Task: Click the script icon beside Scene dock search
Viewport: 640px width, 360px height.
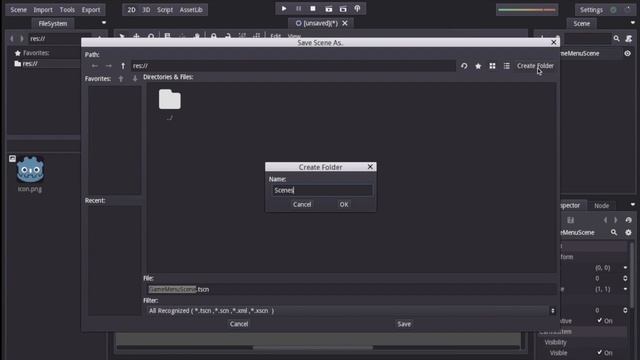Action: point(629,38)
